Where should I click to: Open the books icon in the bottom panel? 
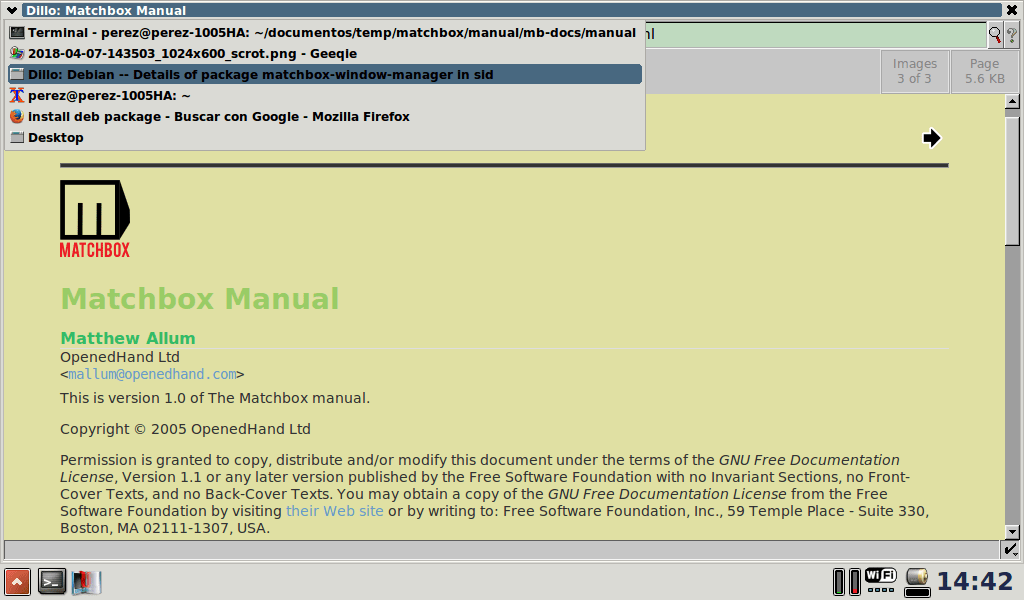pyautogui.click(x=87, y=581)
